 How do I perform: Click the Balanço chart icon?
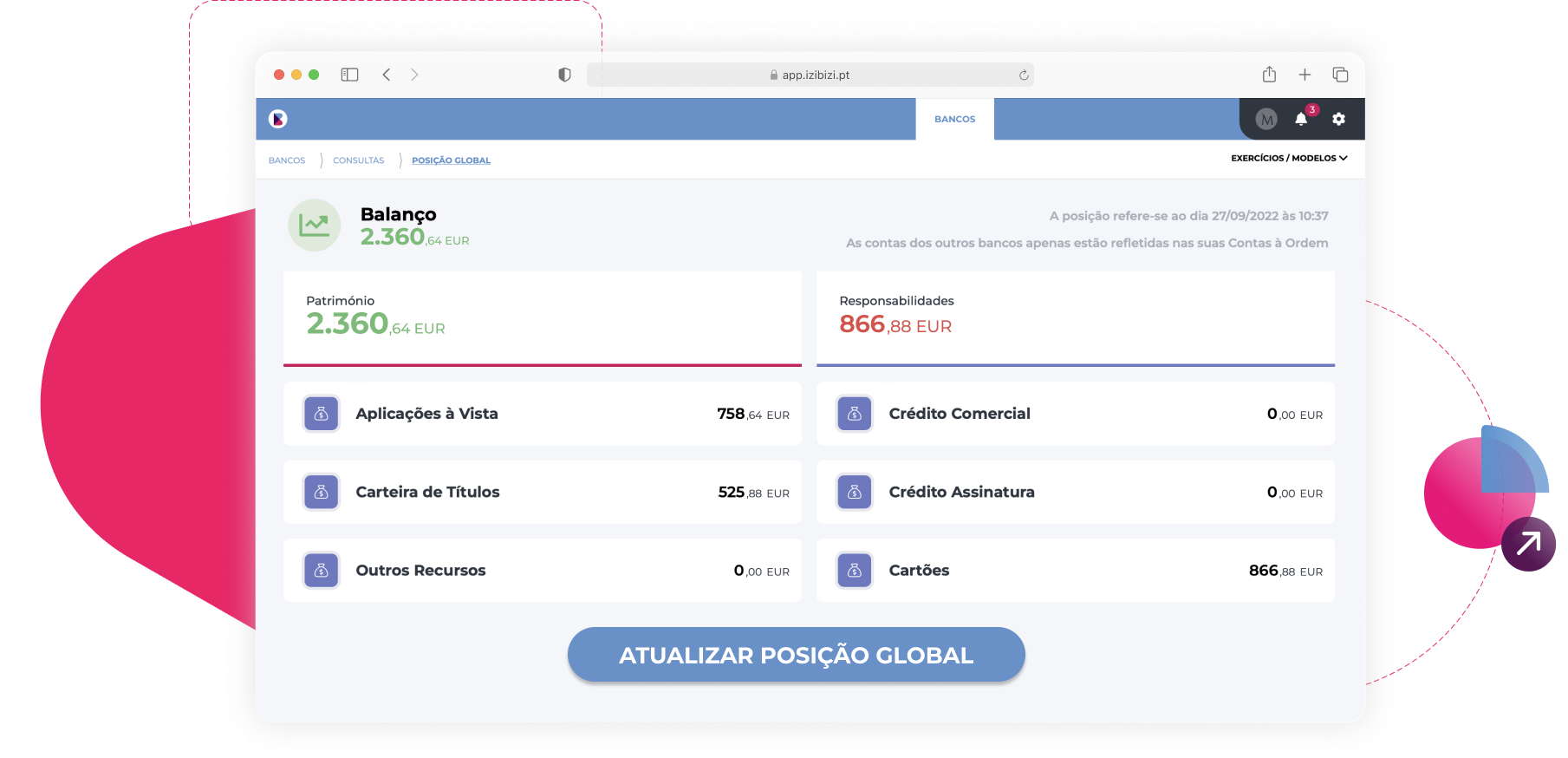314,225
